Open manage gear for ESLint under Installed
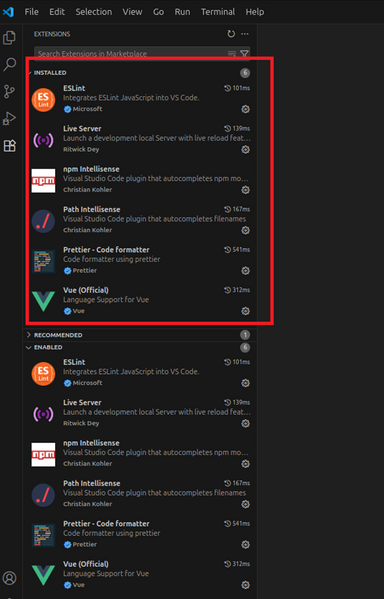 coord(245,109)
